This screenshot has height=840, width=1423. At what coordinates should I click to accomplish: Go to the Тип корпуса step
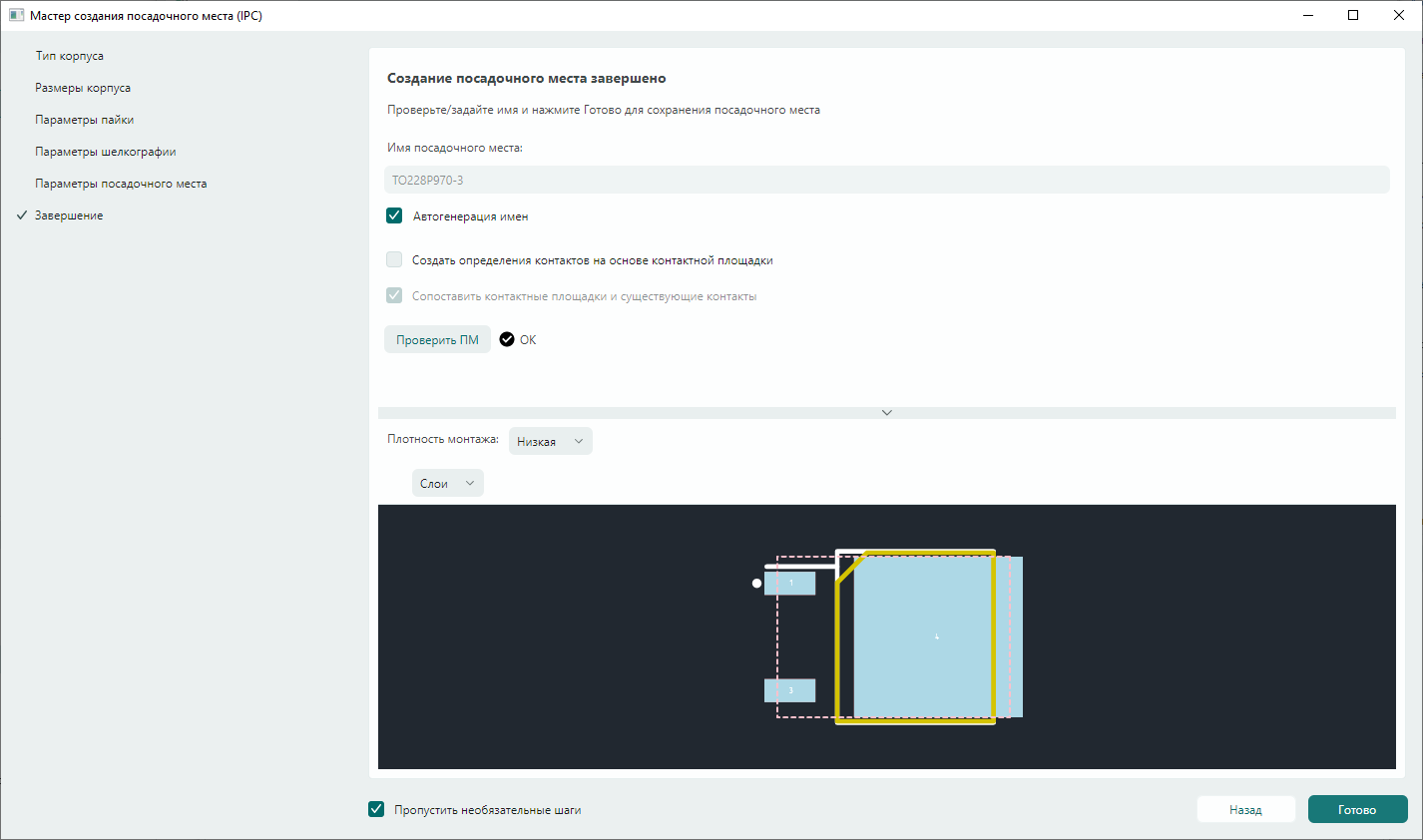pyautogui.click(x=70, y=56)
